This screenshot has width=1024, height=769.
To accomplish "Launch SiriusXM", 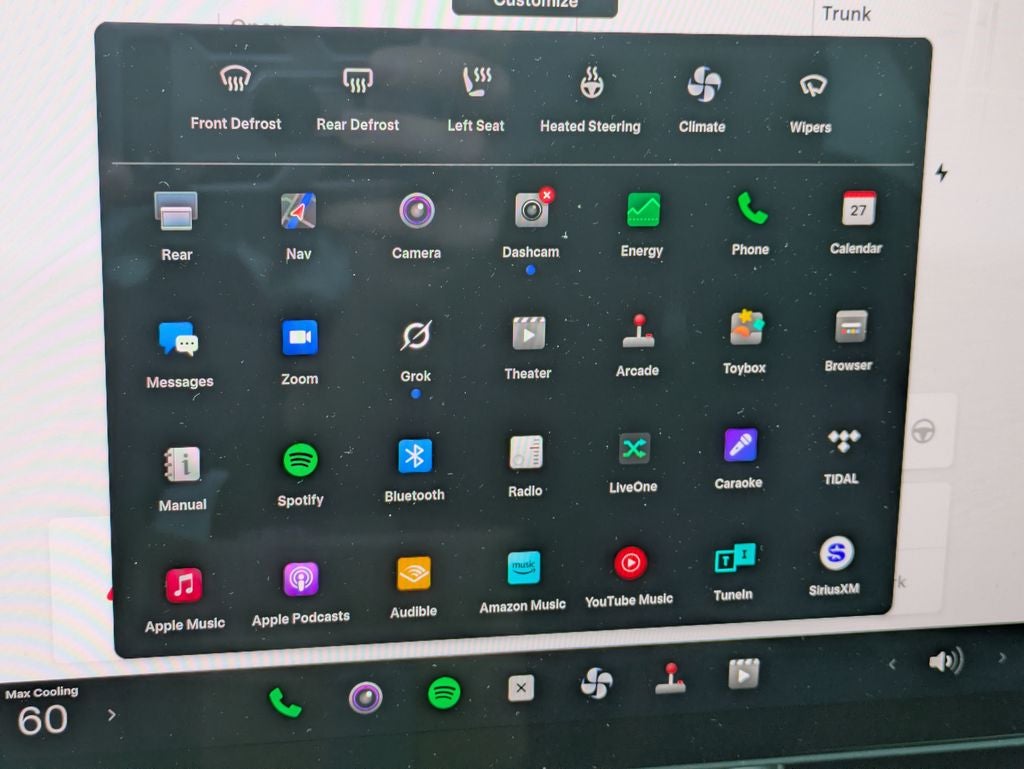I will (835, 566).
